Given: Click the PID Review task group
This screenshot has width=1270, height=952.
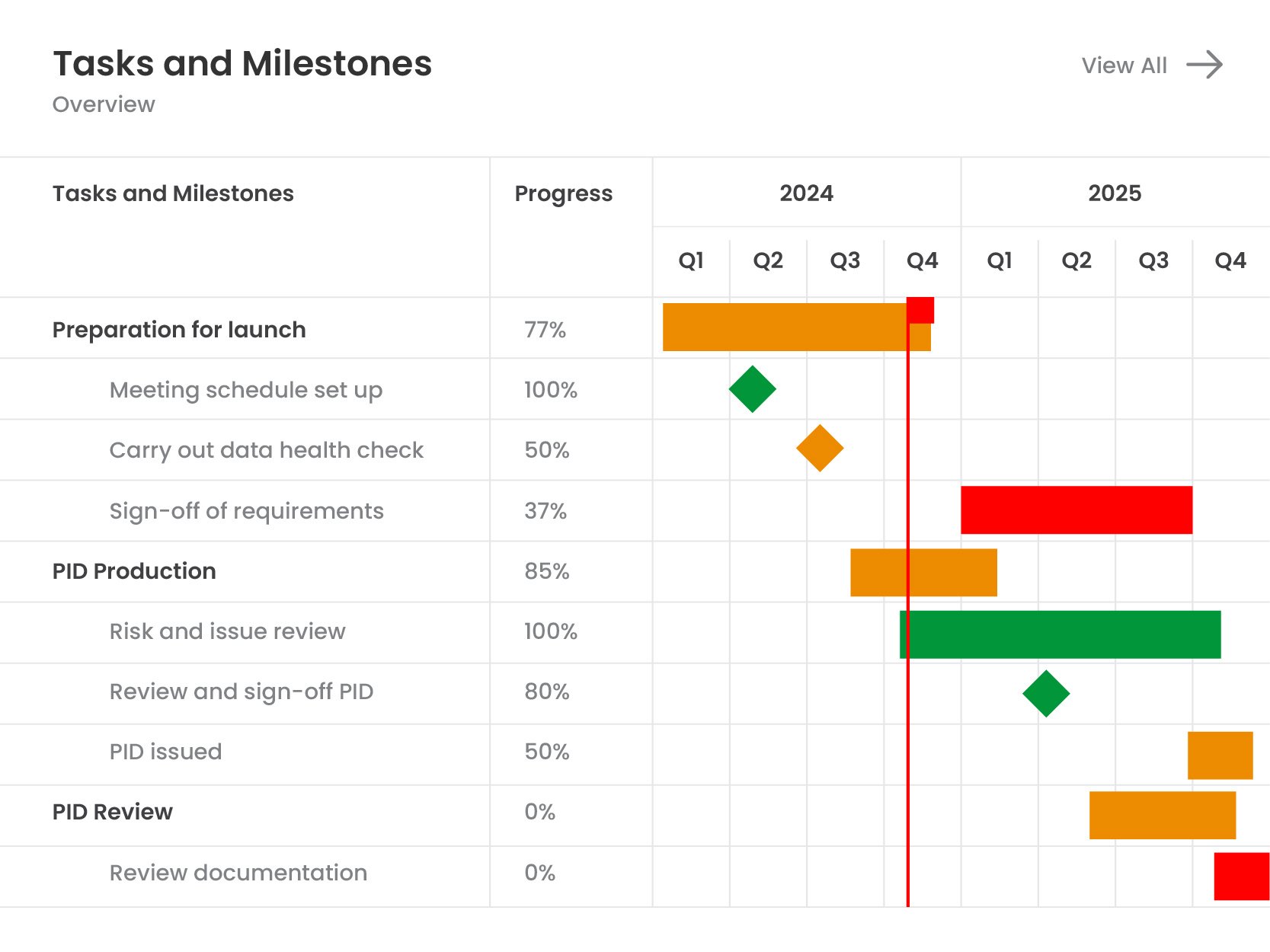Looking at the screenshot, I should coord(113,812).
